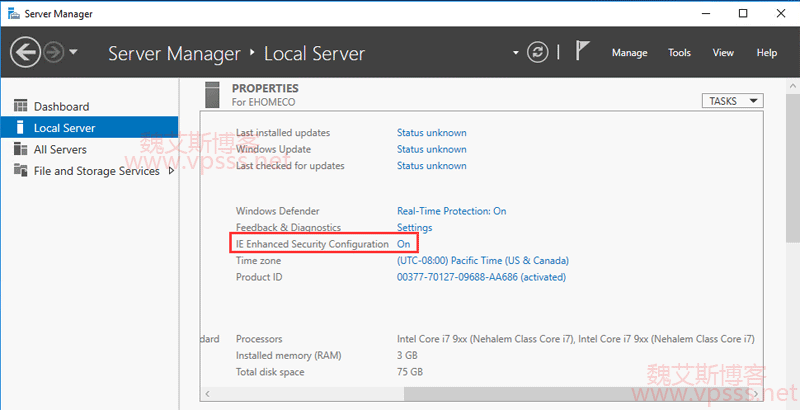The height and width of the screenshot is (410, 800).
Task: Open the dropdown arrow beside refresh icon
Action: tap(516, 53)
